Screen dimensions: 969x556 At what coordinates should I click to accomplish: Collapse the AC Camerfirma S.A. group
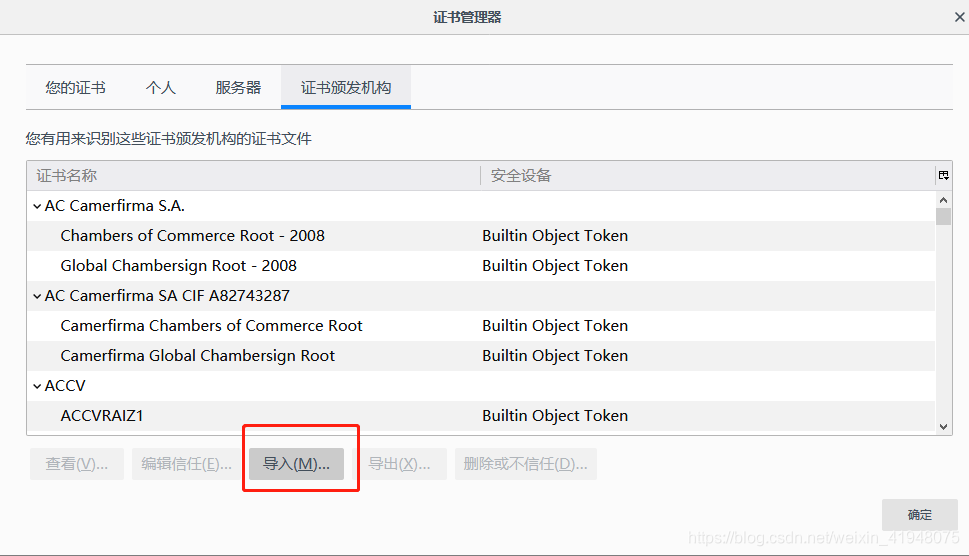[37, 206]
